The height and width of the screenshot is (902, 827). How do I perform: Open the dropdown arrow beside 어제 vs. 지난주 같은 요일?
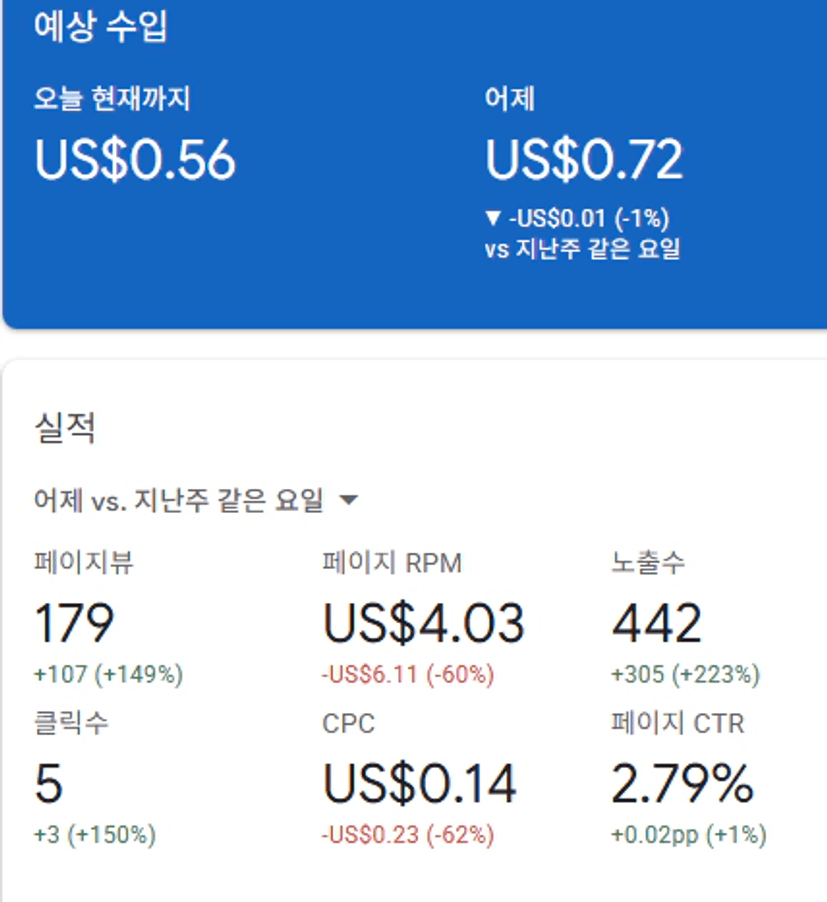coord(349,500)
